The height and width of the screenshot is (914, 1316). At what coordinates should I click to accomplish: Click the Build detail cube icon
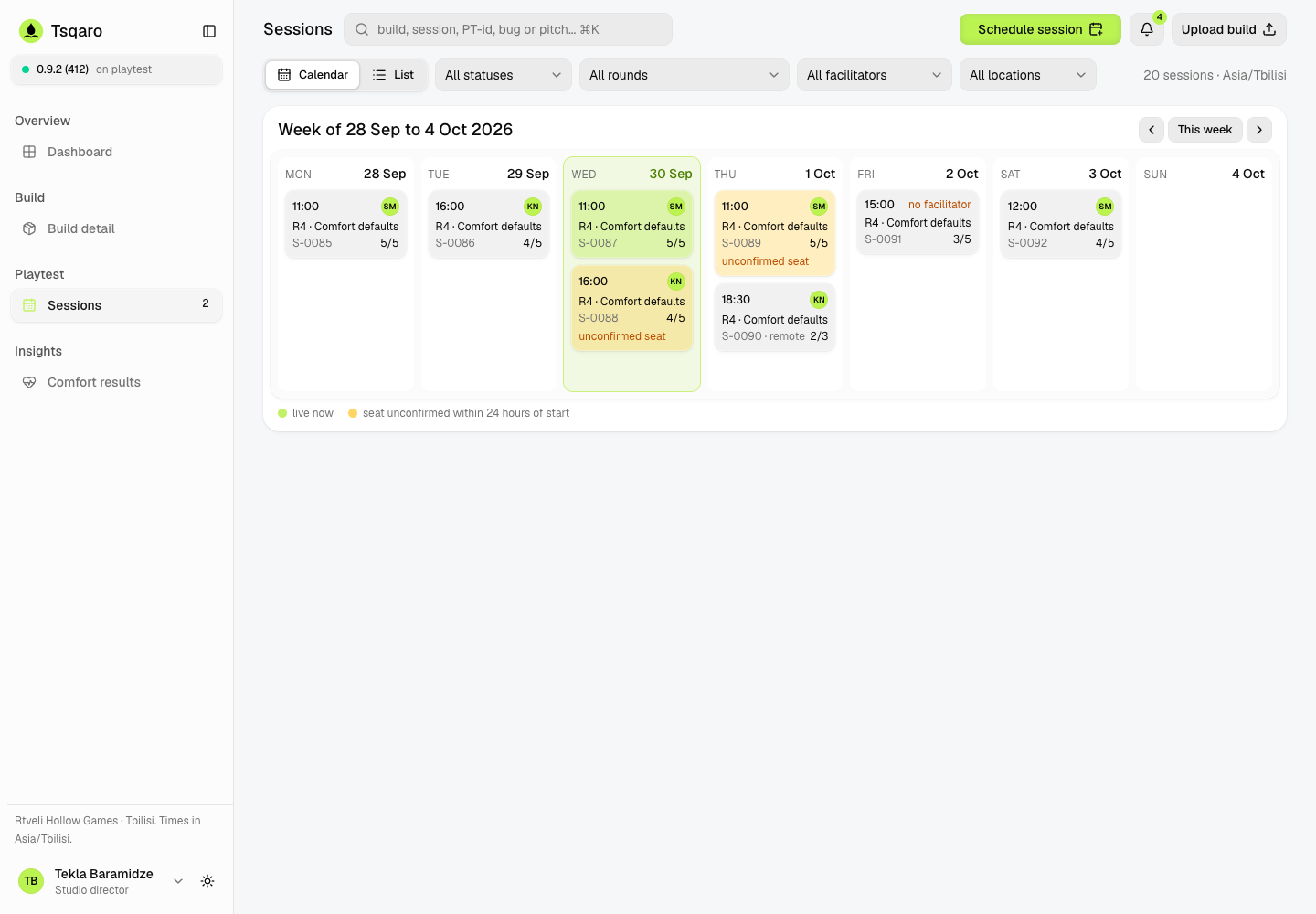click(x=29, y=228)
